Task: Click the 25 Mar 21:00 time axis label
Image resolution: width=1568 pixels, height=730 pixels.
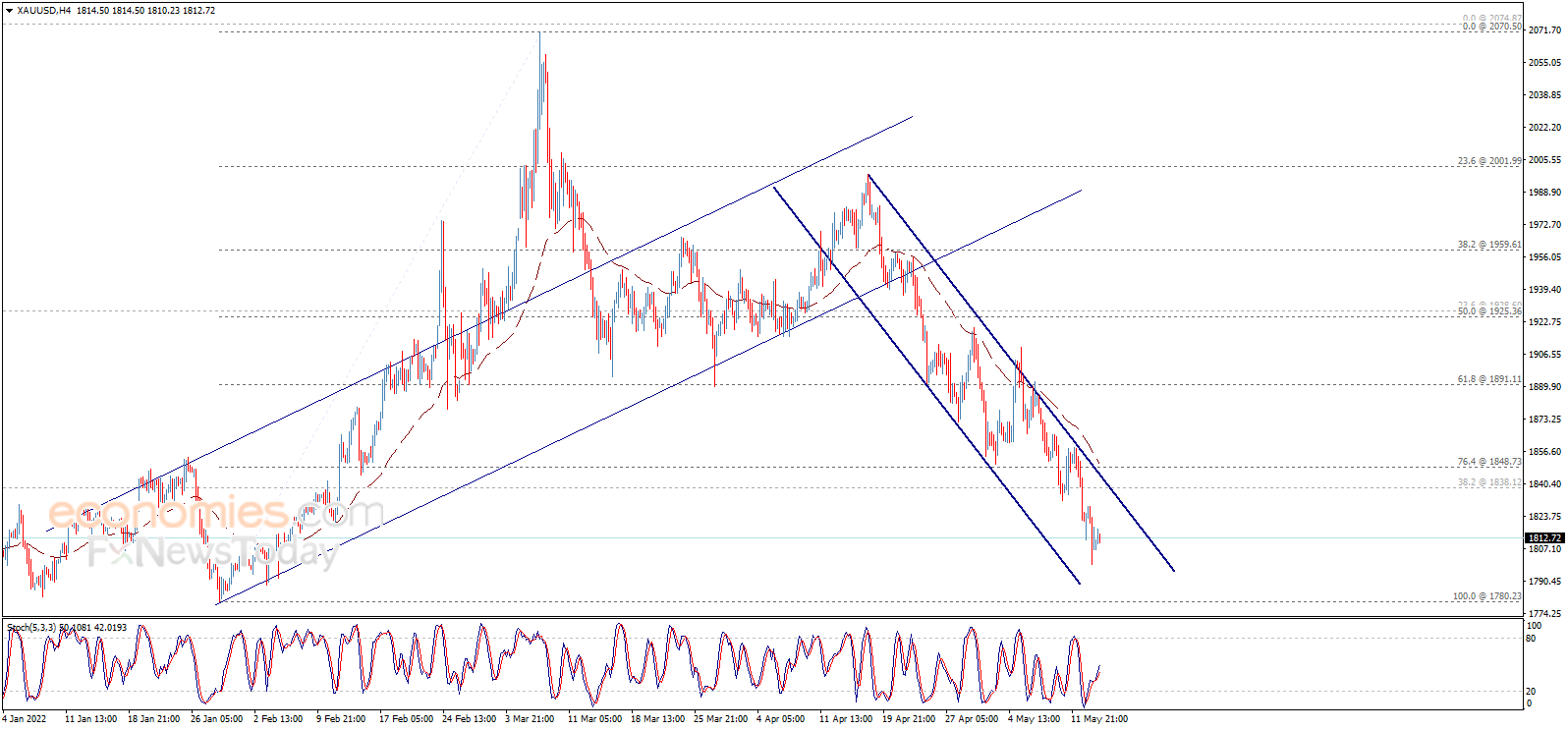Action: coord(720,719)
